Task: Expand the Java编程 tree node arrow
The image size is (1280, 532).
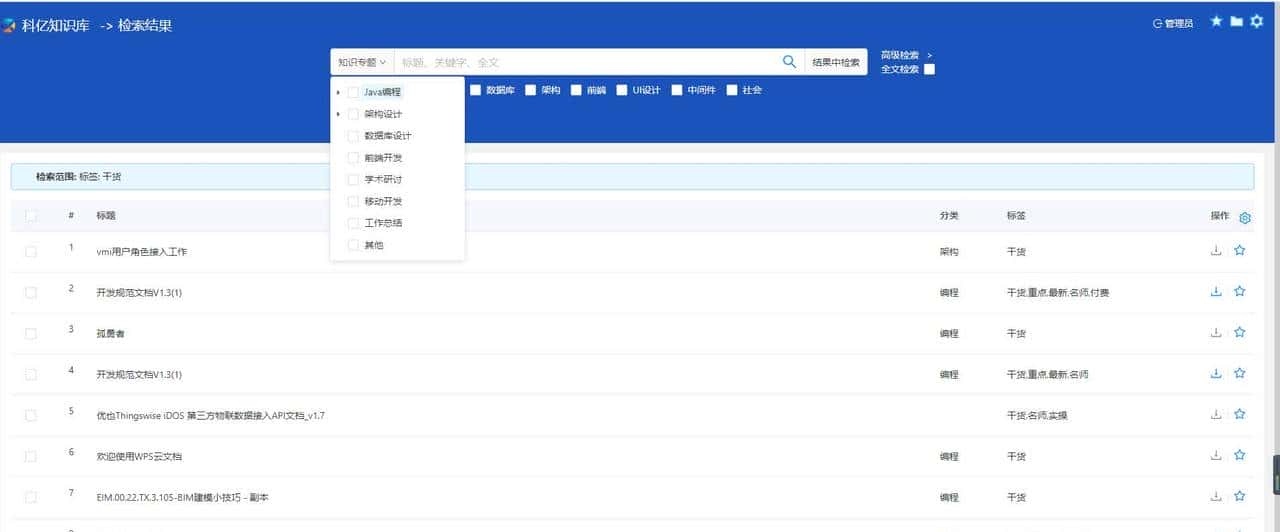Action: 339,92
